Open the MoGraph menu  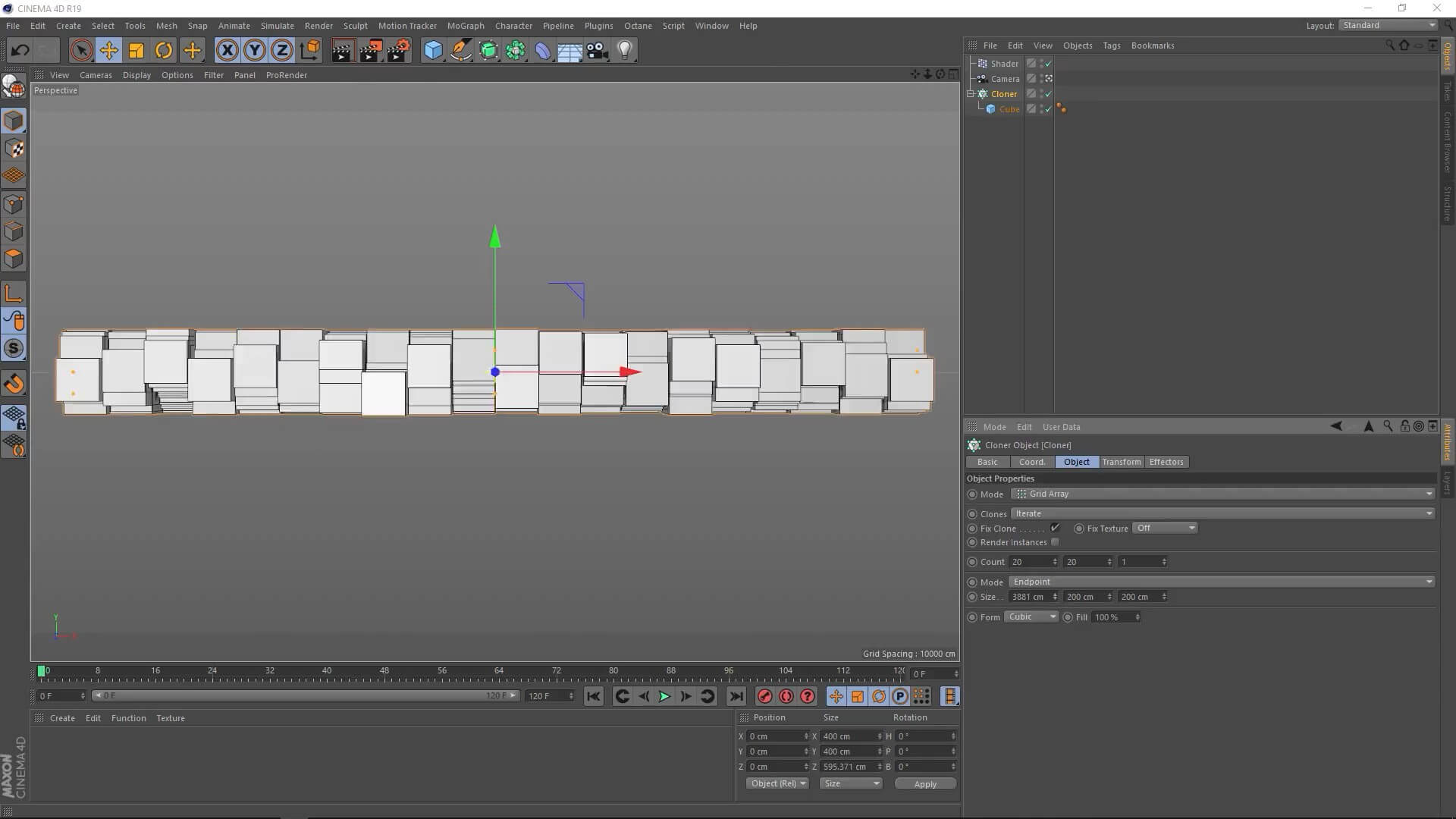point(465,26)
